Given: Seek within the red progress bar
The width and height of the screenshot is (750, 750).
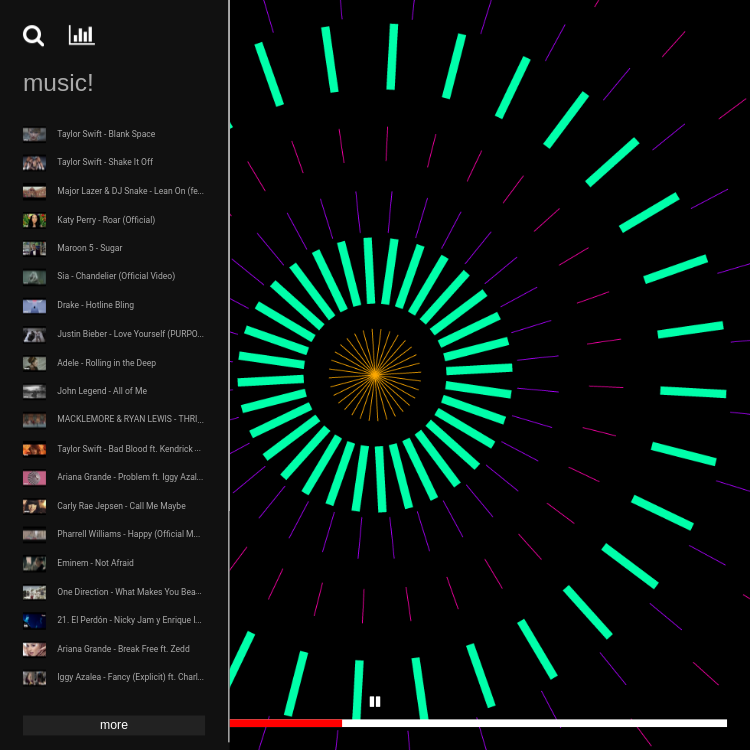Looking at the screenshot, I should (286, 723).
